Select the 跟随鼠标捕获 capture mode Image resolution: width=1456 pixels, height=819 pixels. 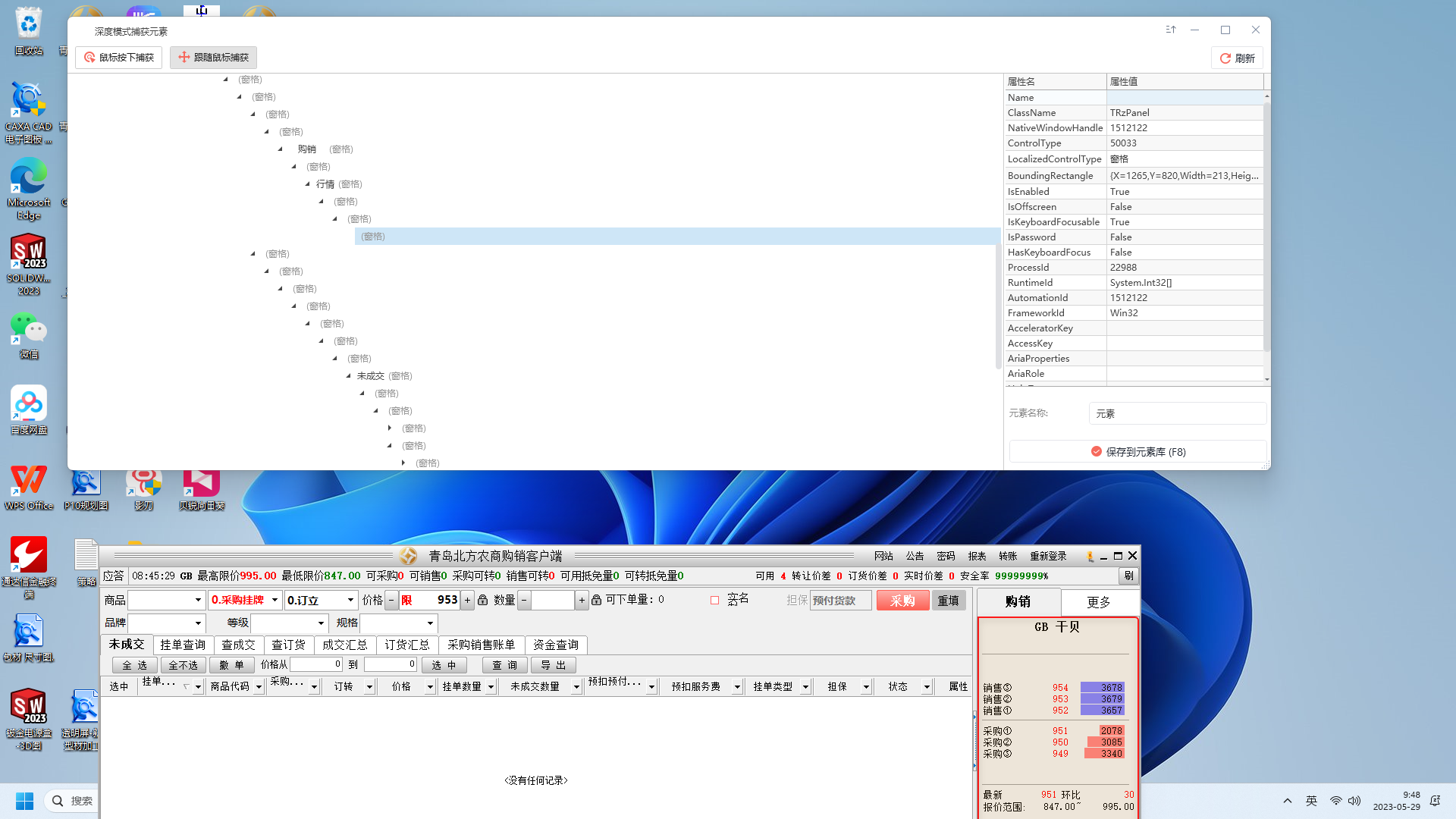tap(214, 58)
